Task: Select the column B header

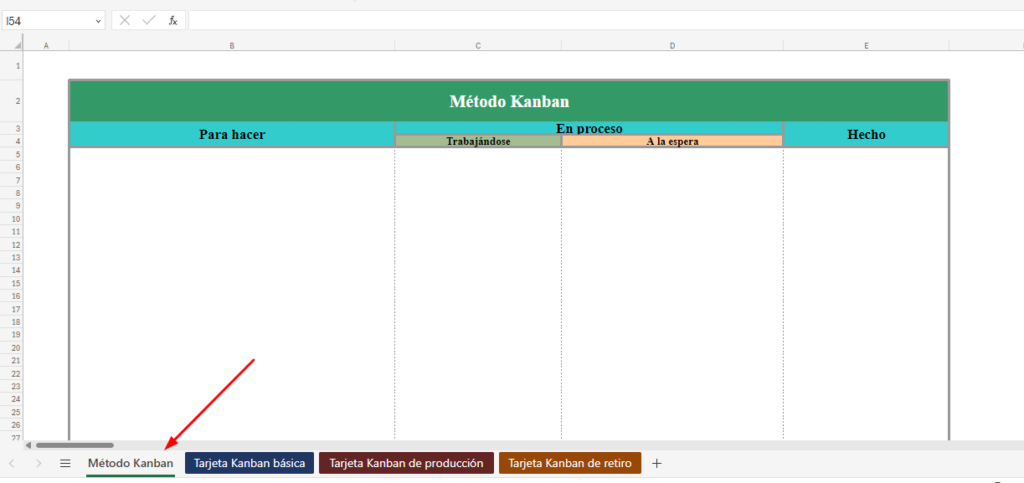Action: [x=232, y=46]
